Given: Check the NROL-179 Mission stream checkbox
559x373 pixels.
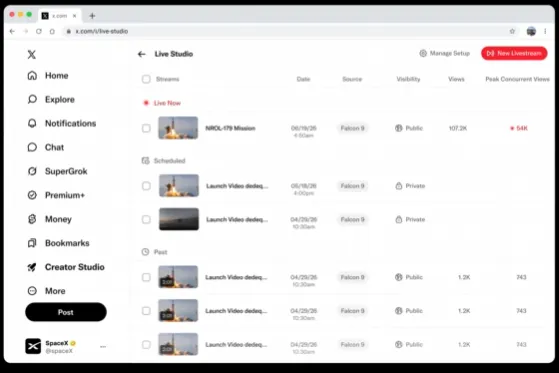Looking at the screenshot, I should [x=146, y=128].
